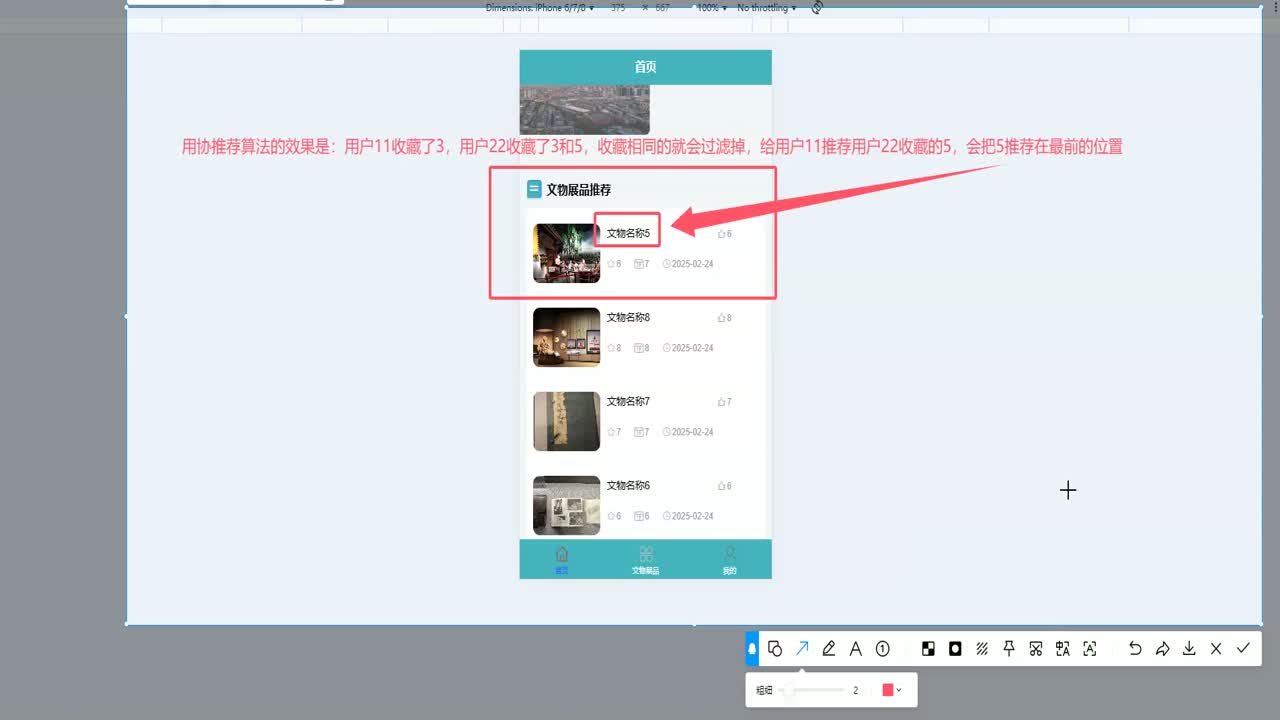This screenshot has width=1280, height=720.
Task: Click the 文物名称7 title
Action: pyautogui.click(x=628, y=401)
